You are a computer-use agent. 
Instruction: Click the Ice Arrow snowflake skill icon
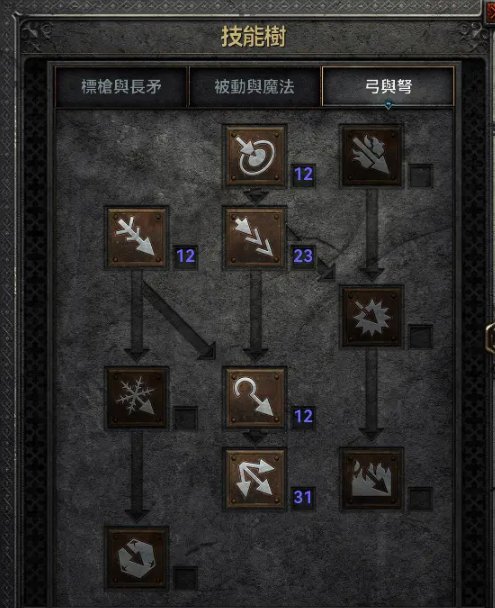137,398
